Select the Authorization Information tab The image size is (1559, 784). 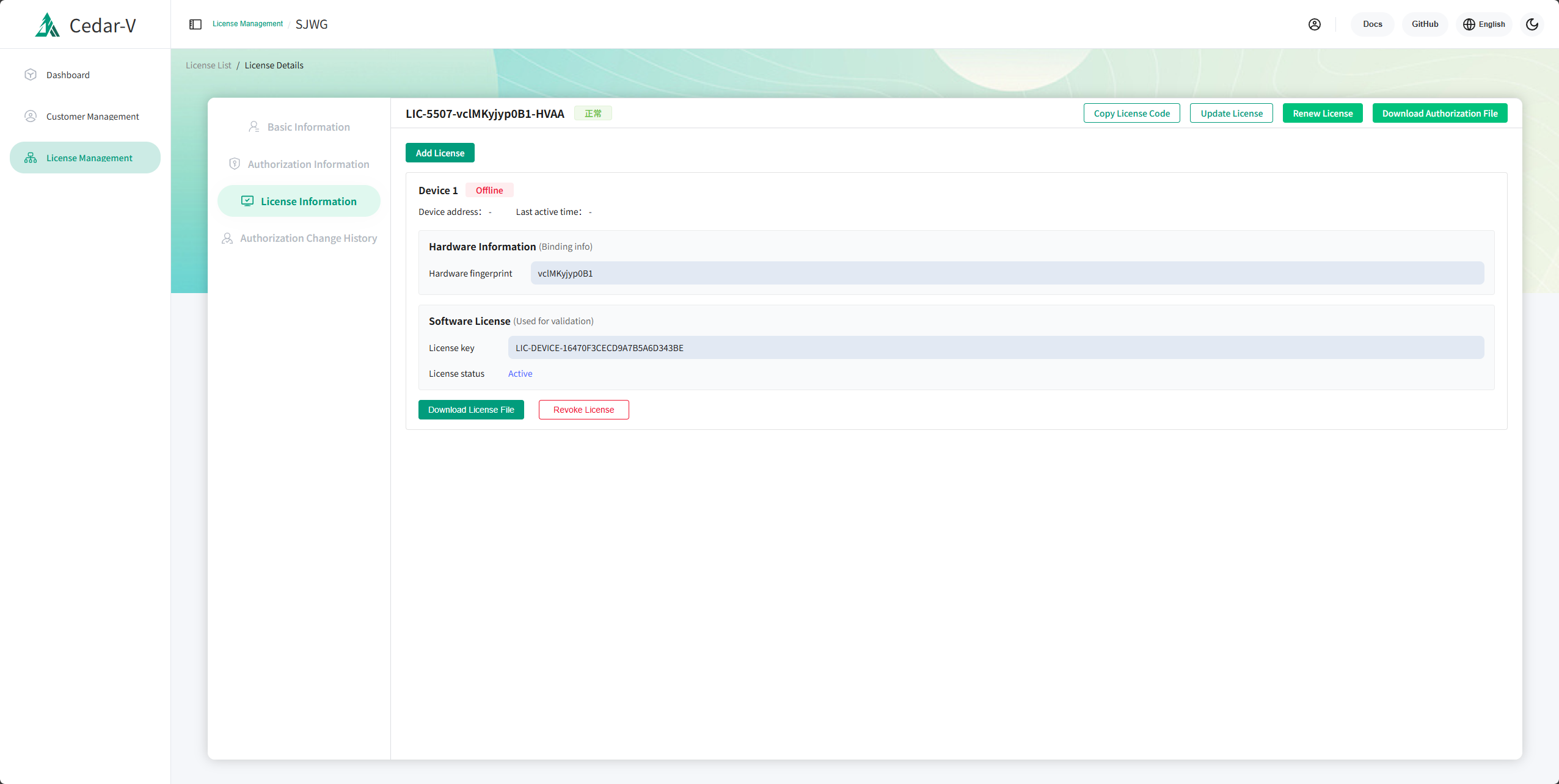coord(308,164)
